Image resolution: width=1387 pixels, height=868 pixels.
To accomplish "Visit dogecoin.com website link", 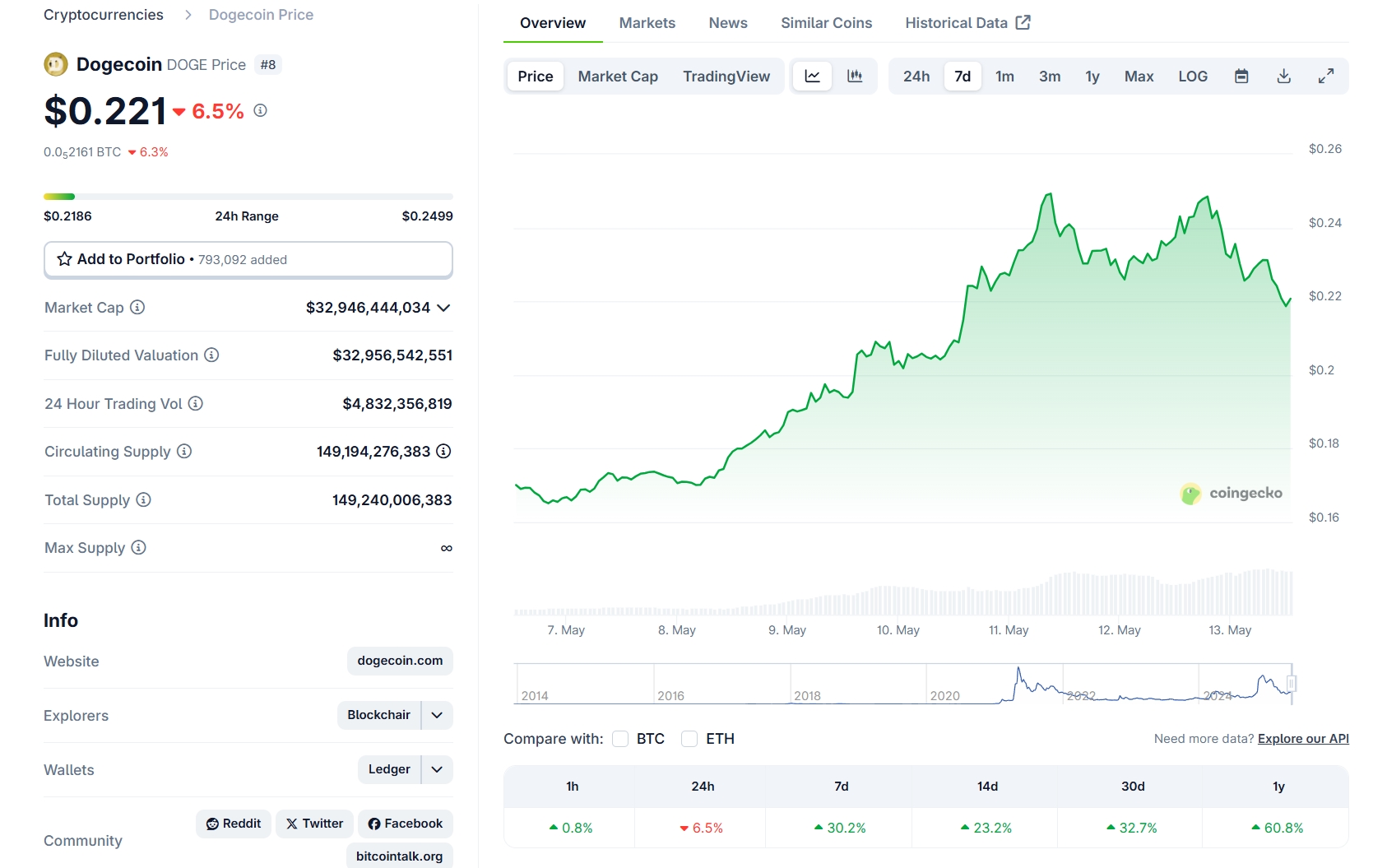I will 400,661.
